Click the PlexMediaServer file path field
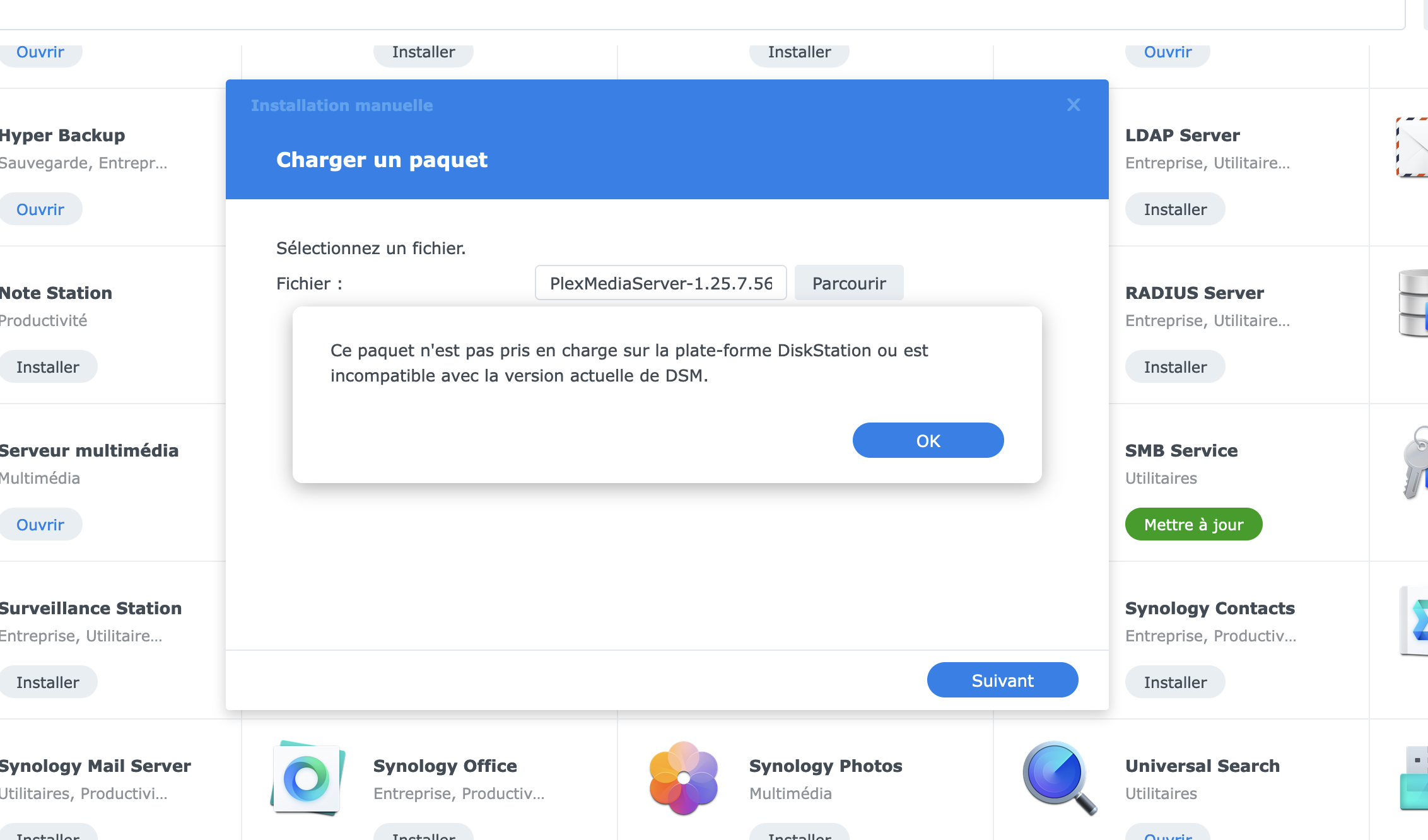Viewport: 1428px width, 840px height. (660, 283)
